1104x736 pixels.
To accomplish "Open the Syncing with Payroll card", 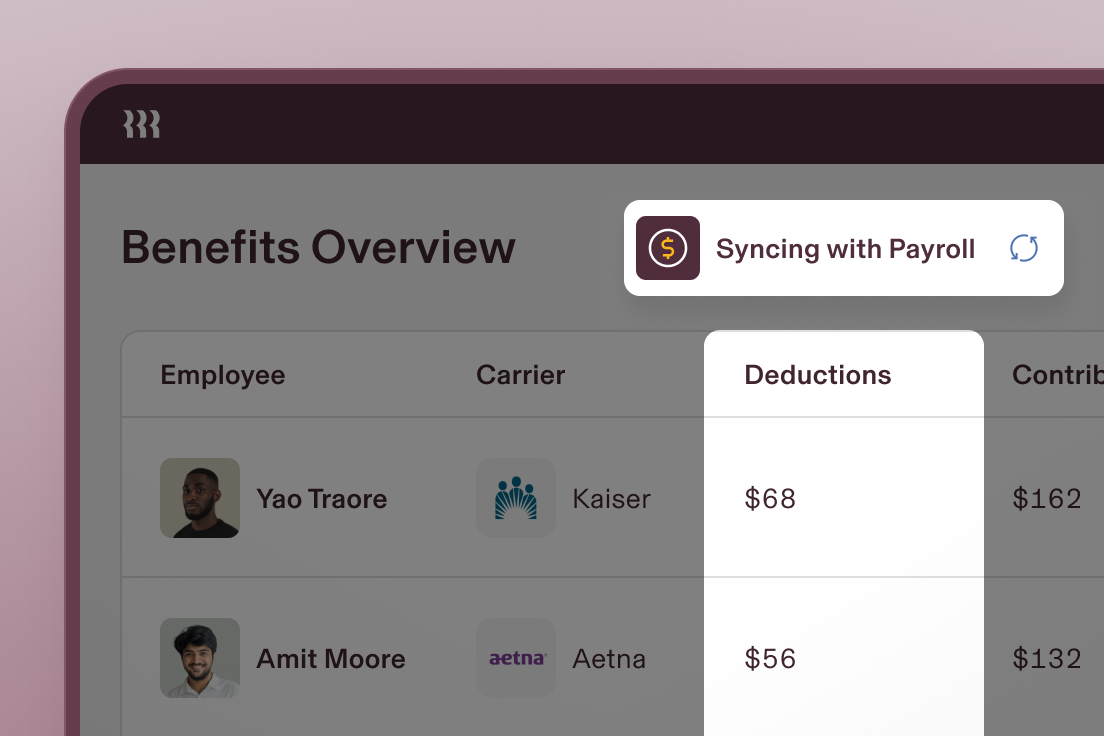I will 843,248.
